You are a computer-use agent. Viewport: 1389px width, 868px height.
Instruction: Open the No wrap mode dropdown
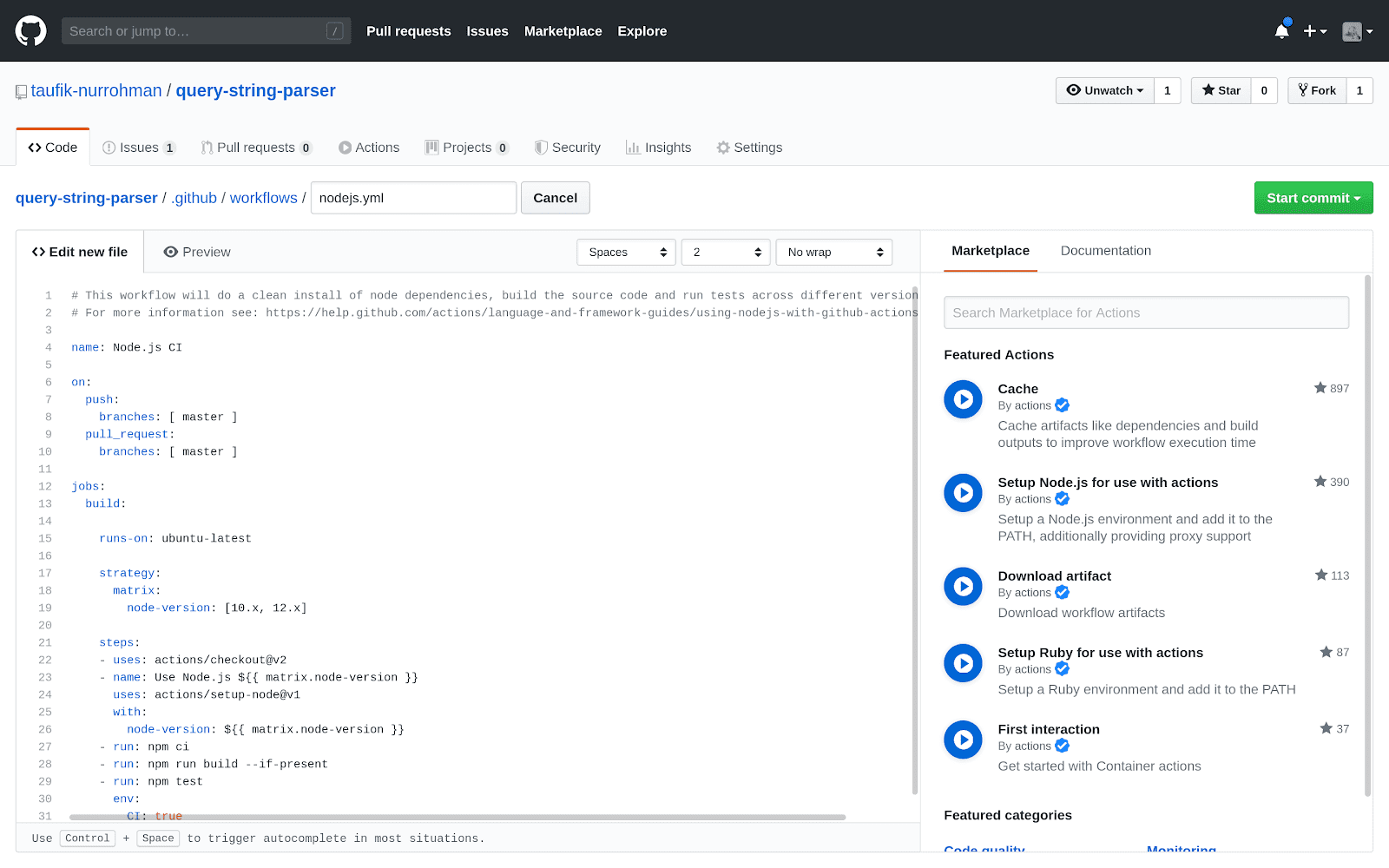click(834, 252)
